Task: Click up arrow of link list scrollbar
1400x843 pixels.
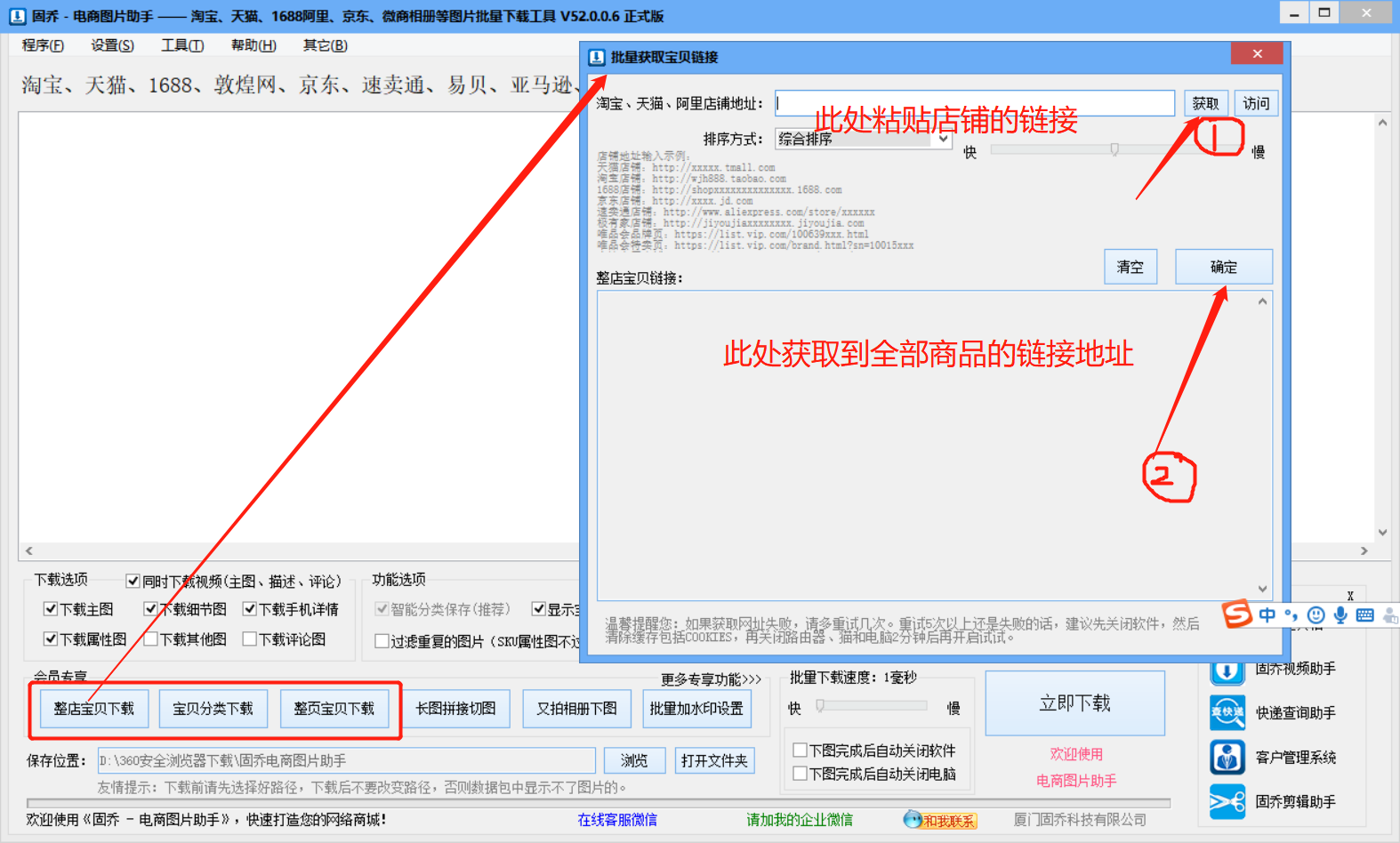Action: click(1262, 302)
